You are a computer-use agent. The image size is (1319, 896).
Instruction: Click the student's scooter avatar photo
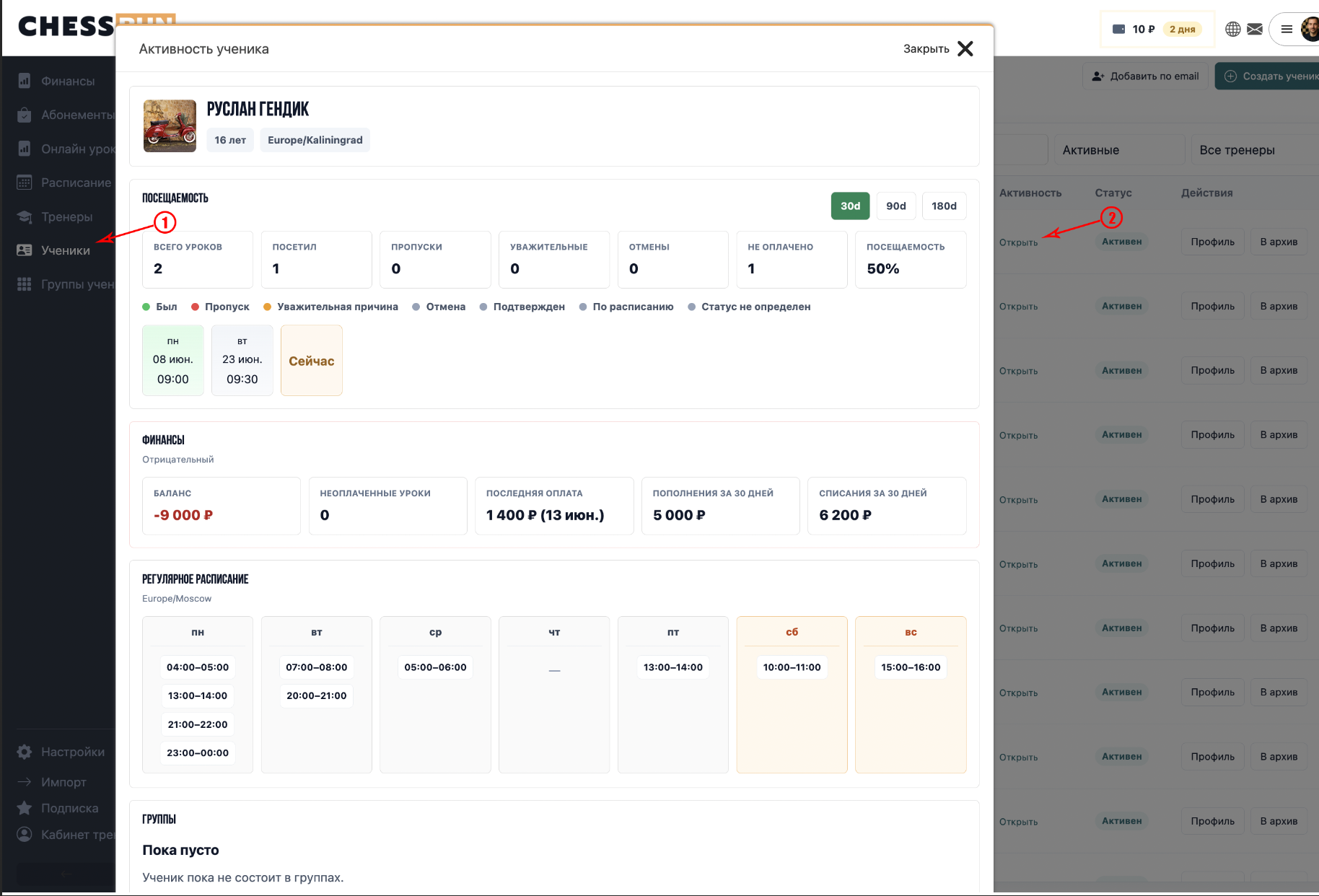[x=170, y=126]
